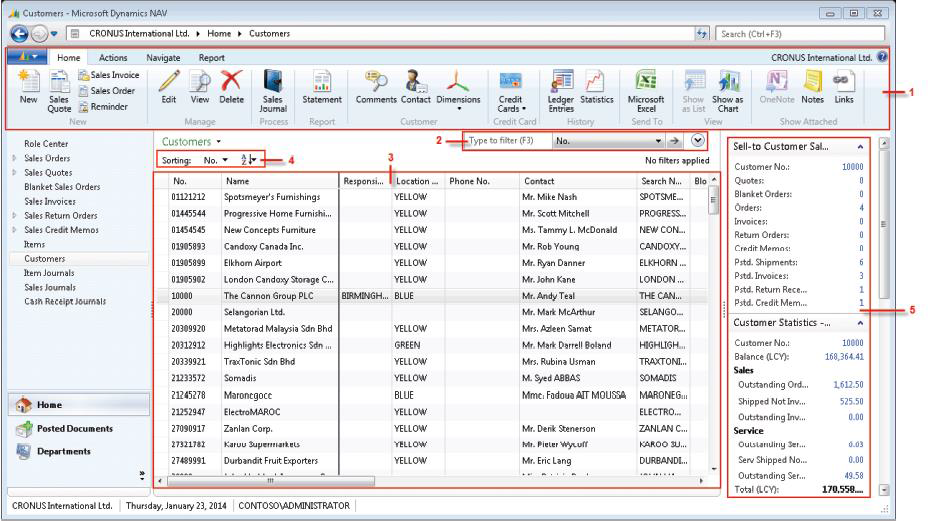The width and height of the screenshot is (929, 521).
Task: Open the Credit Cards ribbon menu
Action: (x=510, y=91)
